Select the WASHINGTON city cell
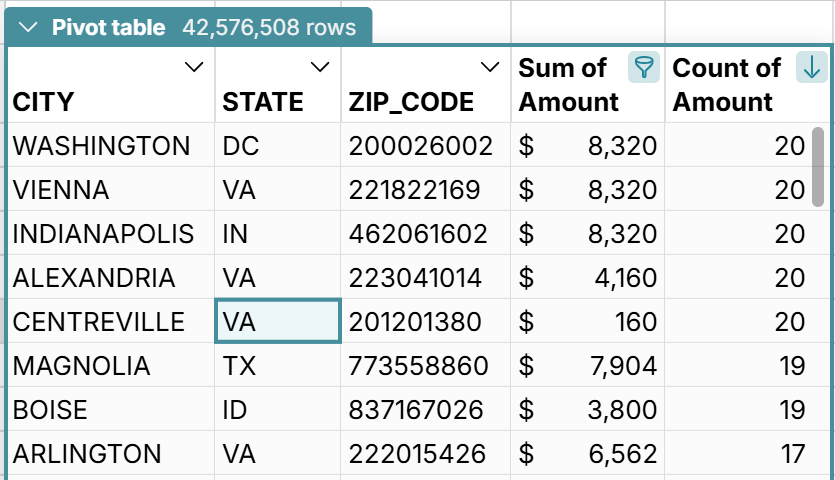835x480 pixels. coord(101,146)
